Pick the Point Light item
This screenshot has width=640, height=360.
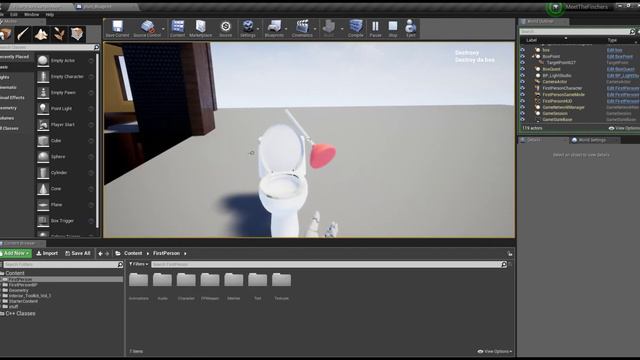click(65, 109)
